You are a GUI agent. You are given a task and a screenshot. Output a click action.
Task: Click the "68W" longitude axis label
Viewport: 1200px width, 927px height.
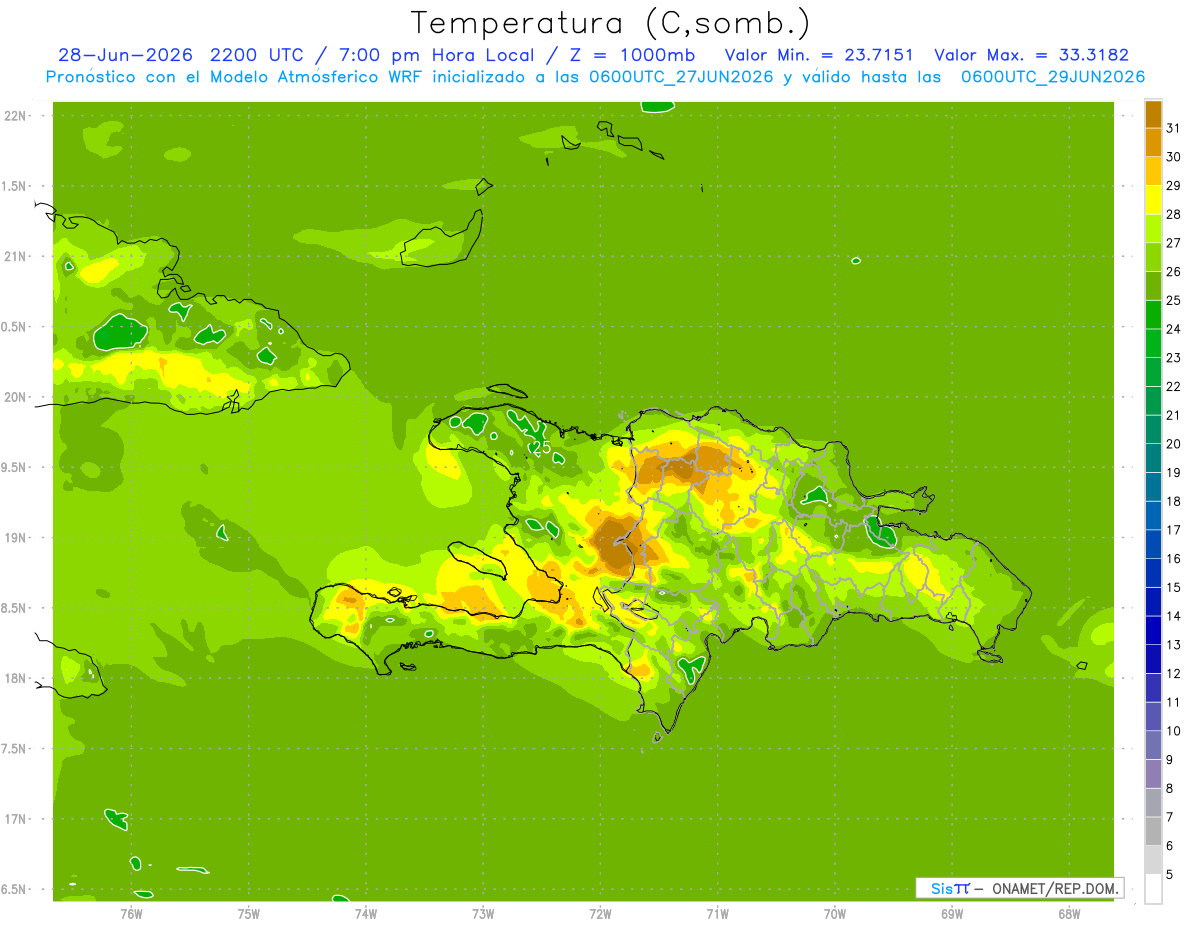(x=1068, y=914)
